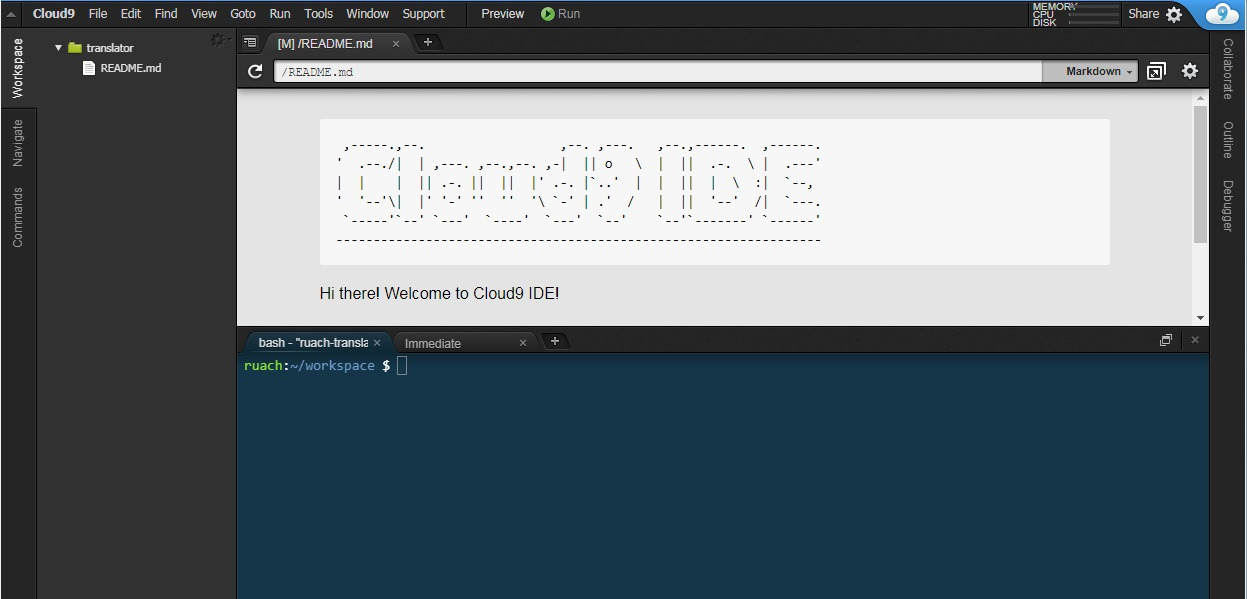Screen dimensions: 1247x599
Task: Click the memory CPU disk stats monitor
Action: (1076, 14)
